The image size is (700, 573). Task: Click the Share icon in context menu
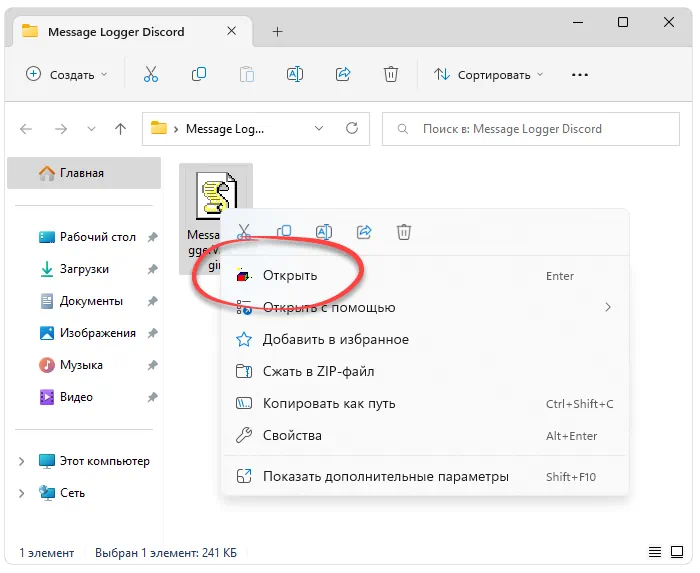(x=364, y=232)
